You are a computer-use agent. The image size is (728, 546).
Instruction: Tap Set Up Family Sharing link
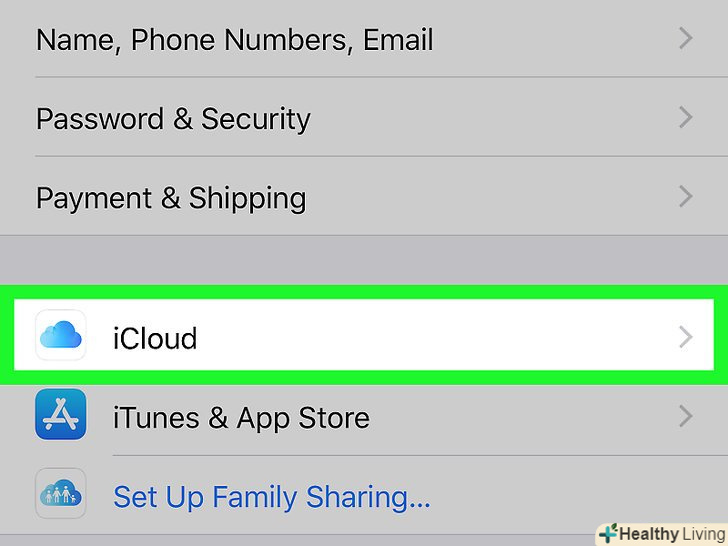click(x=271, y=496)
